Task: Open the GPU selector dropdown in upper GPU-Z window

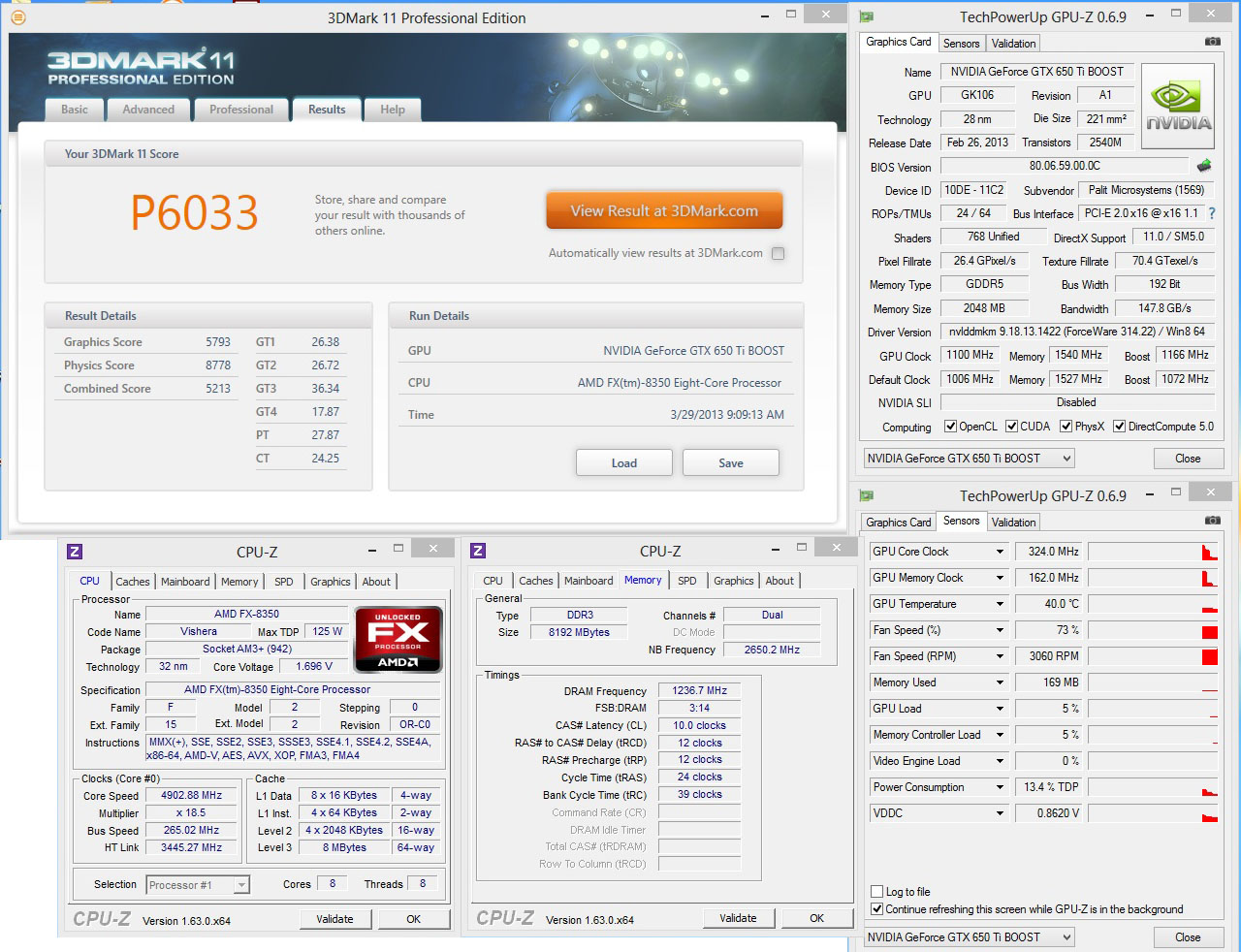Action: (x=970, y=459)
